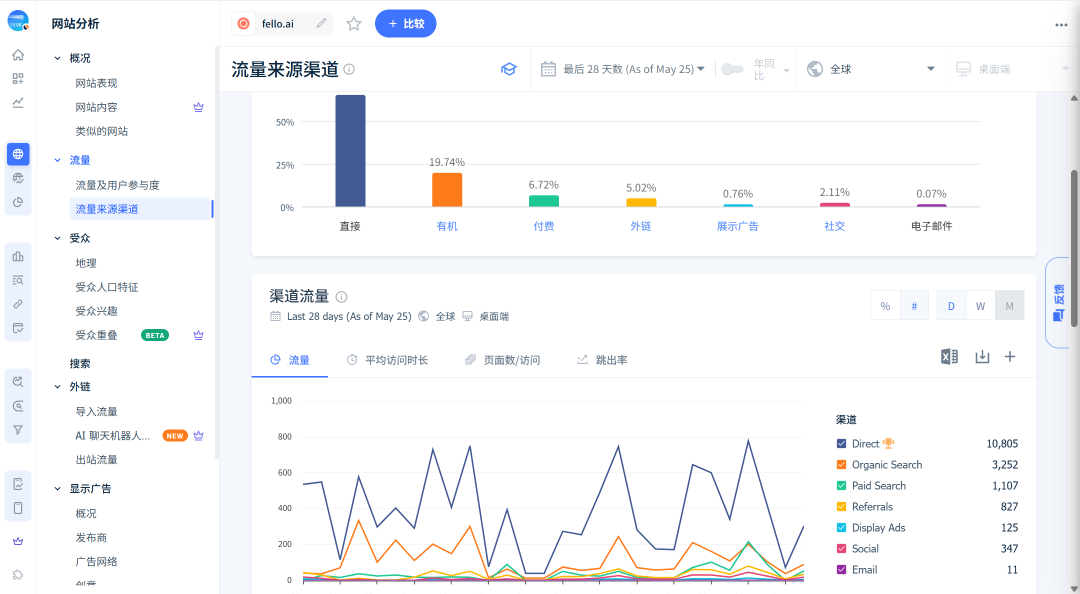Viewport: 1080px width, 594px height.
Task: Open the pie chart icon in left rail
Action: pyautogui.click(x=19, y=202)
